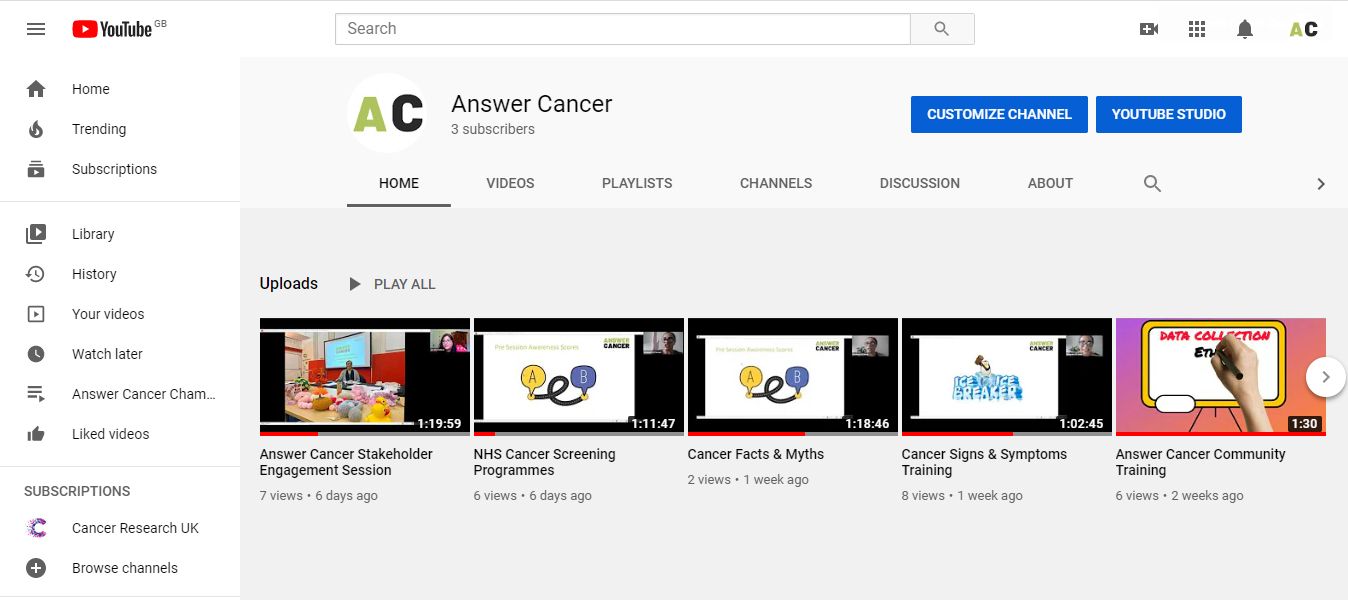1348x600 pixels.
Task: Click the CUSTOMIZE CHANNEL button
Action: (x=998, y=114)
